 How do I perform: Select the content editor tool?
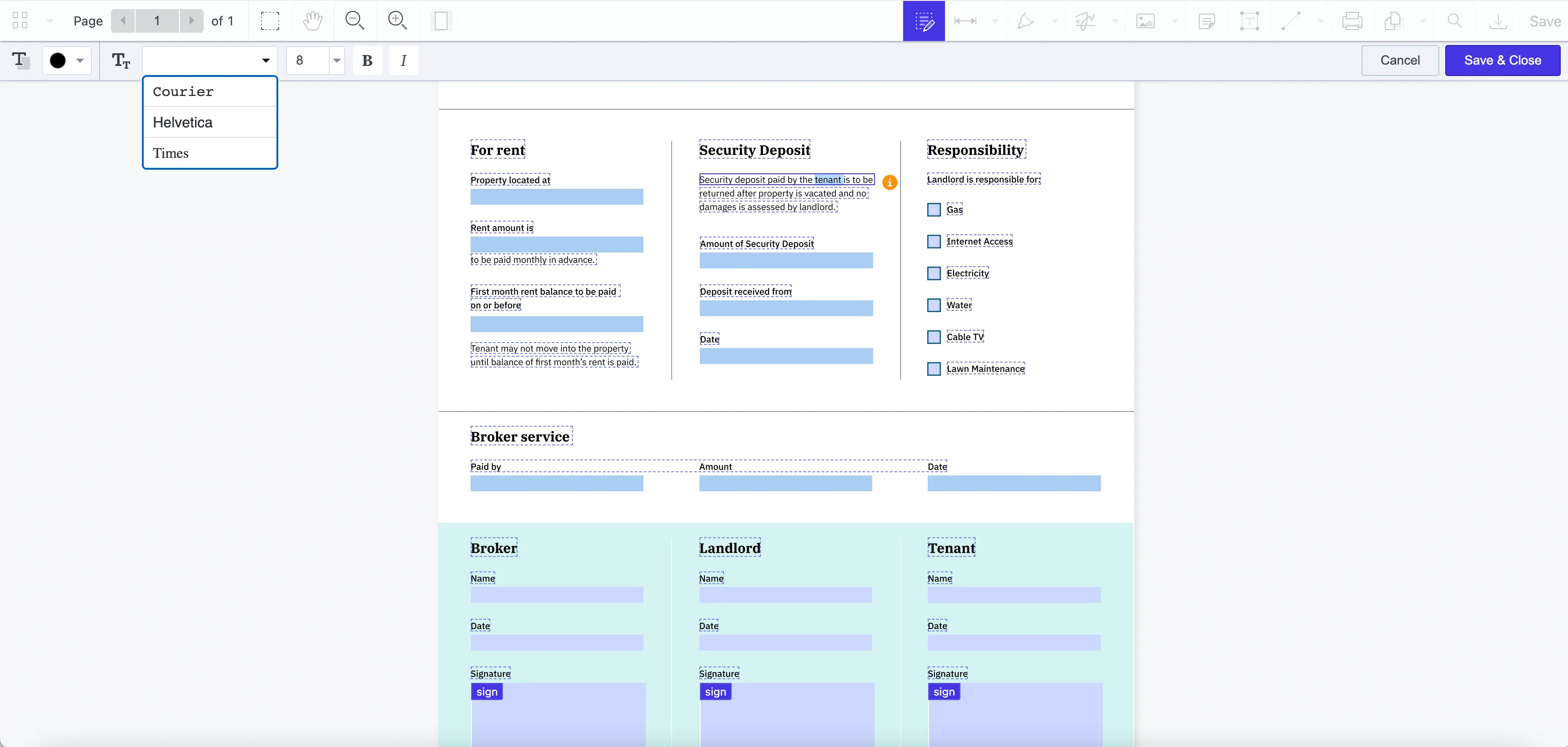(x=924, y=20)
